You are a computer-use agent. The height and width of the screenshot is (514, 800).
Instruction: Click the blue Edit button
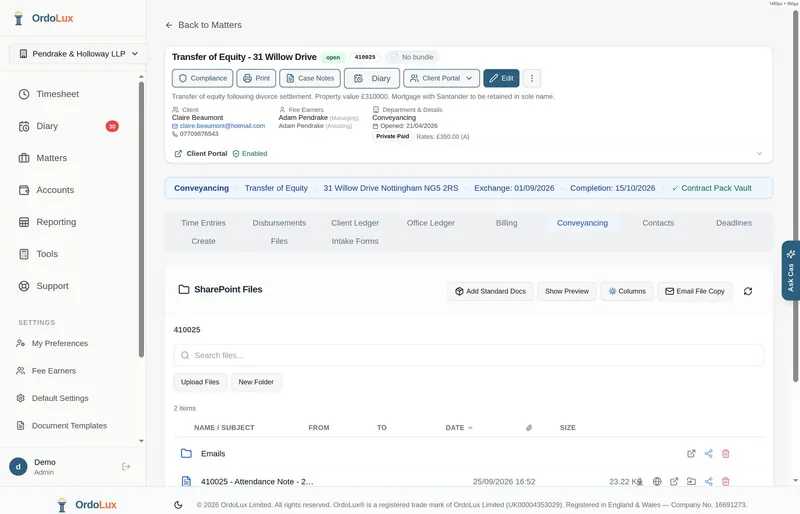click(502, 78)
